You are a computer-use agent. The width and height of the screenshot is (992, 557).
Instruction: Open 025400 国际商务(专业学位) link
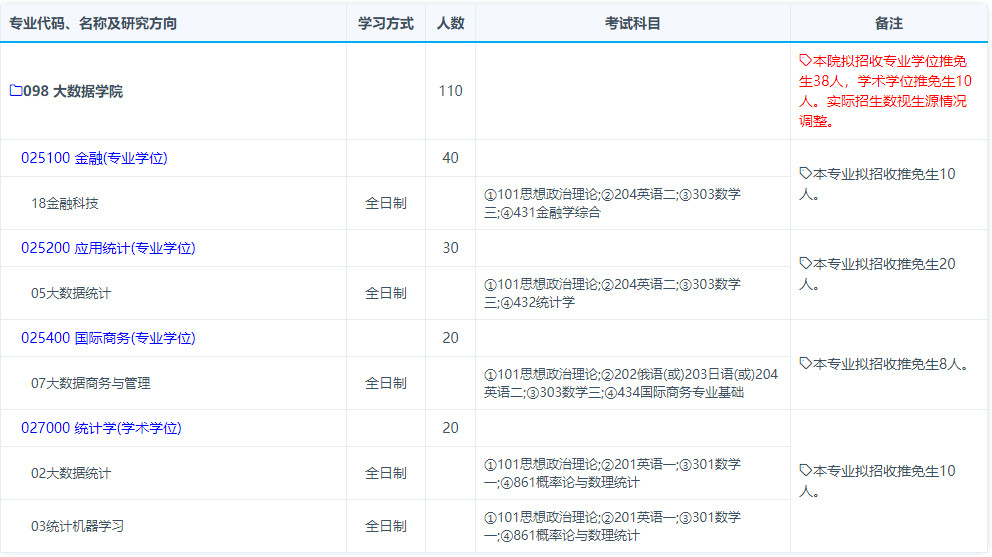tap(108, 338)
